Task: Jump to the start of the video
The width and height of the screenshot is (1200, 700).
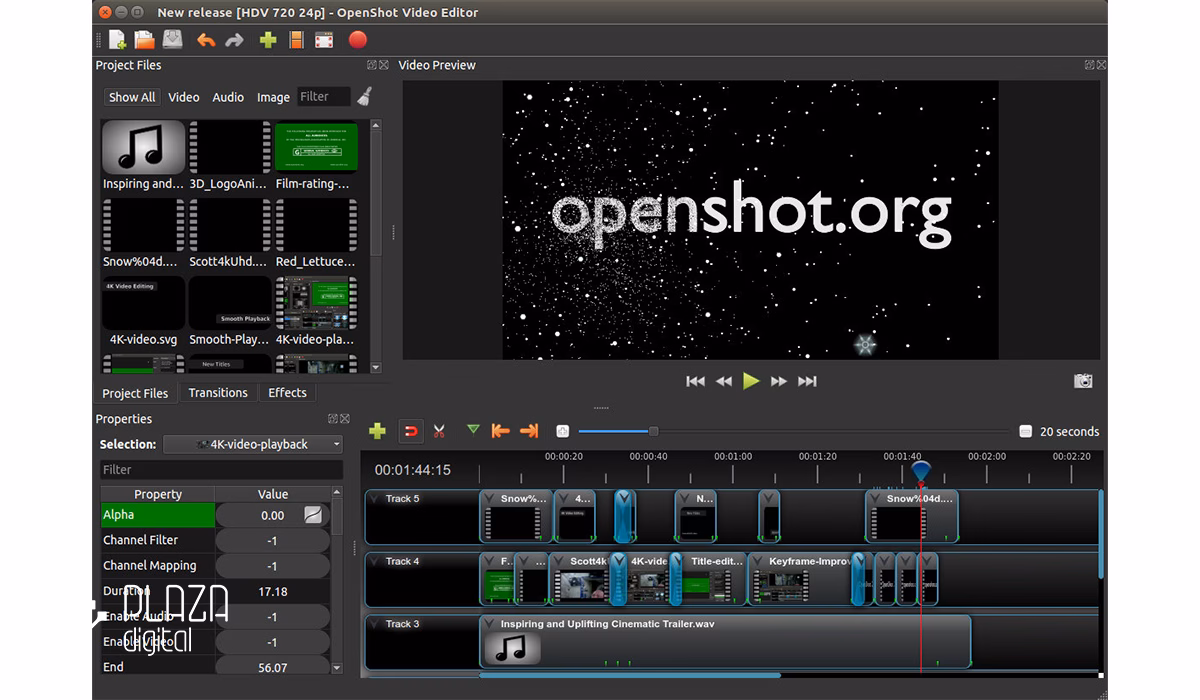Action: click(x=695, y=381)
